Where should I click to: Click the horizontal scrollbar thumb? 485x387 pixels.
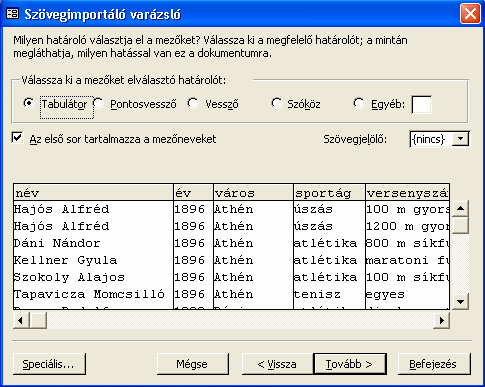38,321
